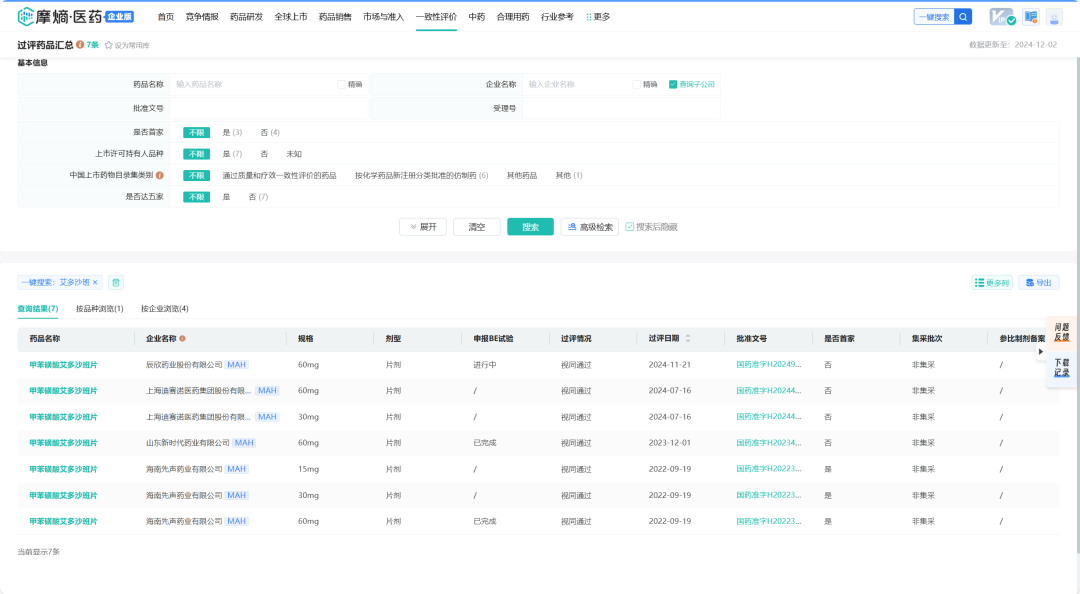
Task: Switch to 按企业浏览(4) tab
Action: 165,309
